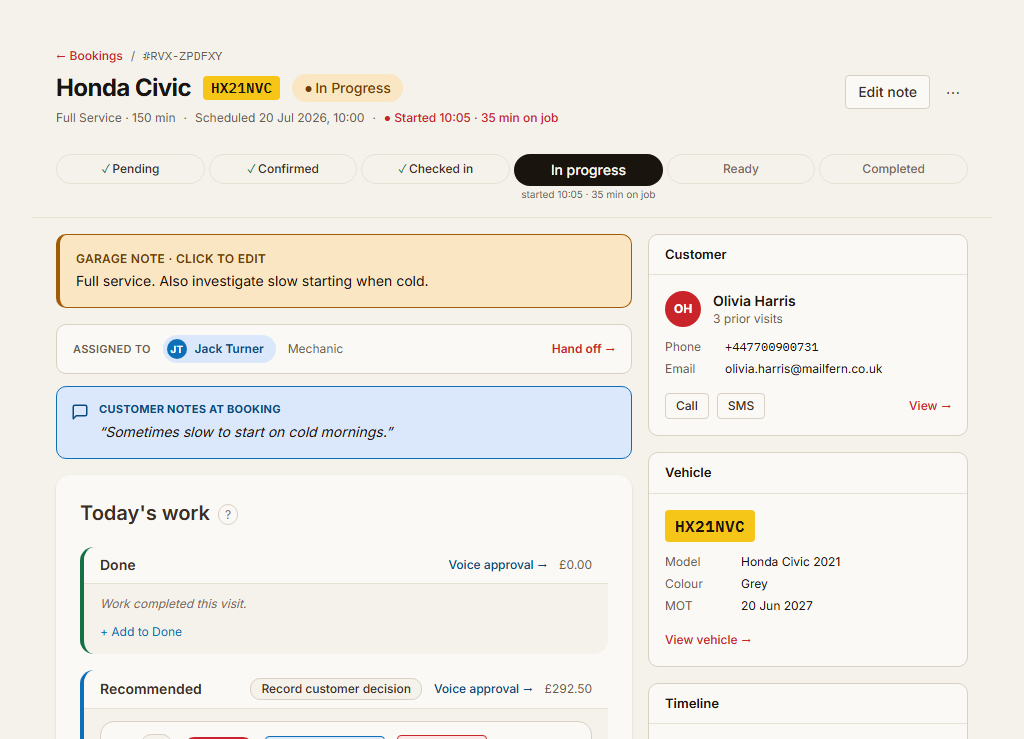Click the HX21NVC plate badge next to title
The width and height of the screenshot is (1024, 739).
[x=241, y=88]
